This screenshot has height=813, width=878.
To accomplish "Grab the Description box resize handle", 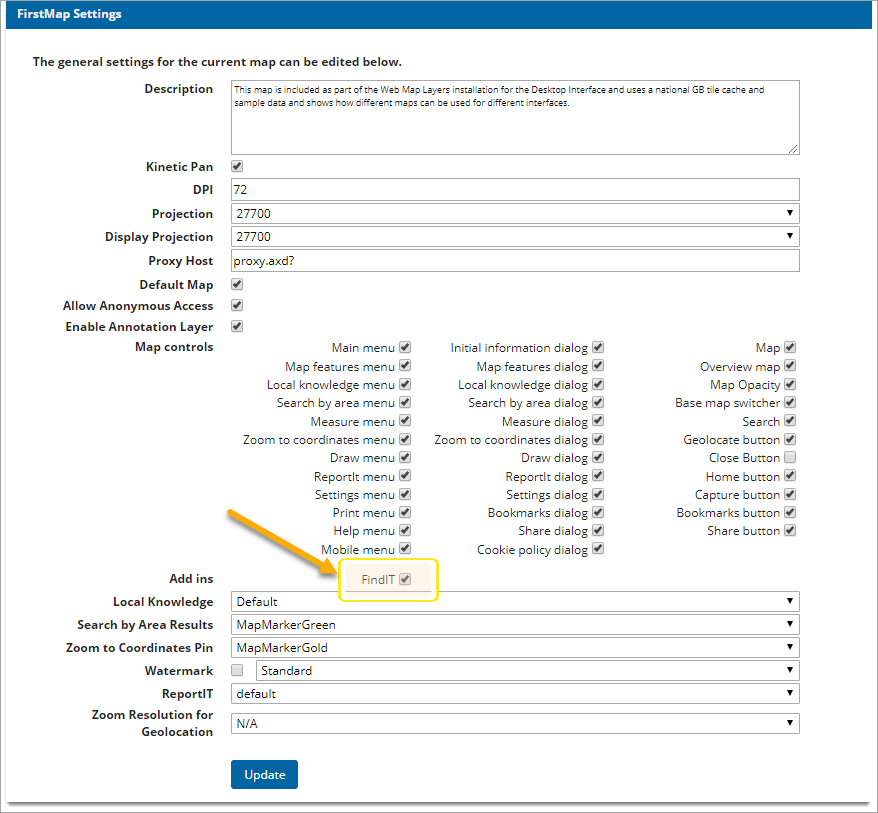I will click(x=793, y=149).
